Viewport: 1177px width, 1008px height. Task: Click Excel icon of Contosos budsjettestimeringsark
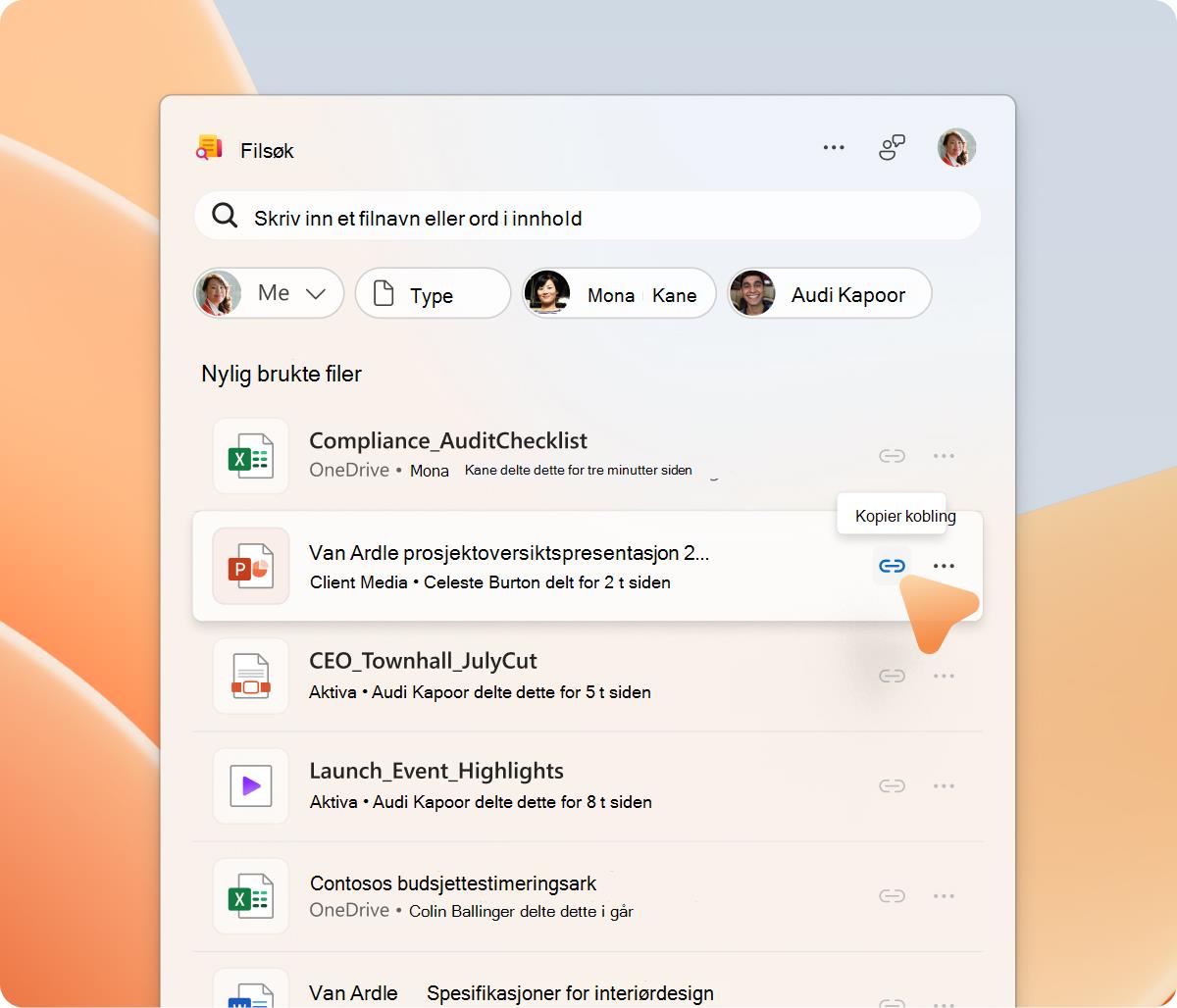coord(251,895)
